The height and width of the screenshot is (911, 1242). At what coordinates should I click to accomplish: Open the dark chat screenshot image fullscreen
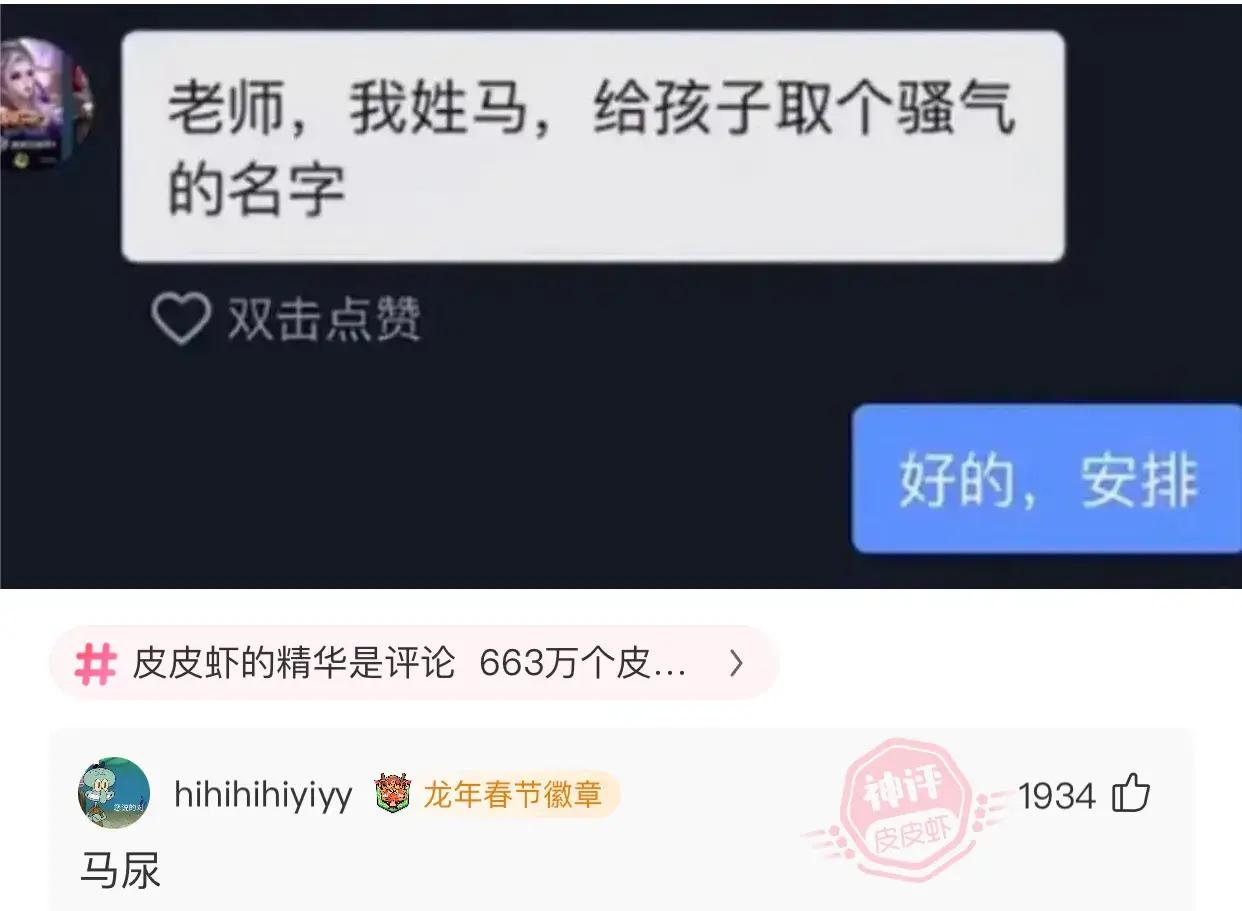(621, 296)
